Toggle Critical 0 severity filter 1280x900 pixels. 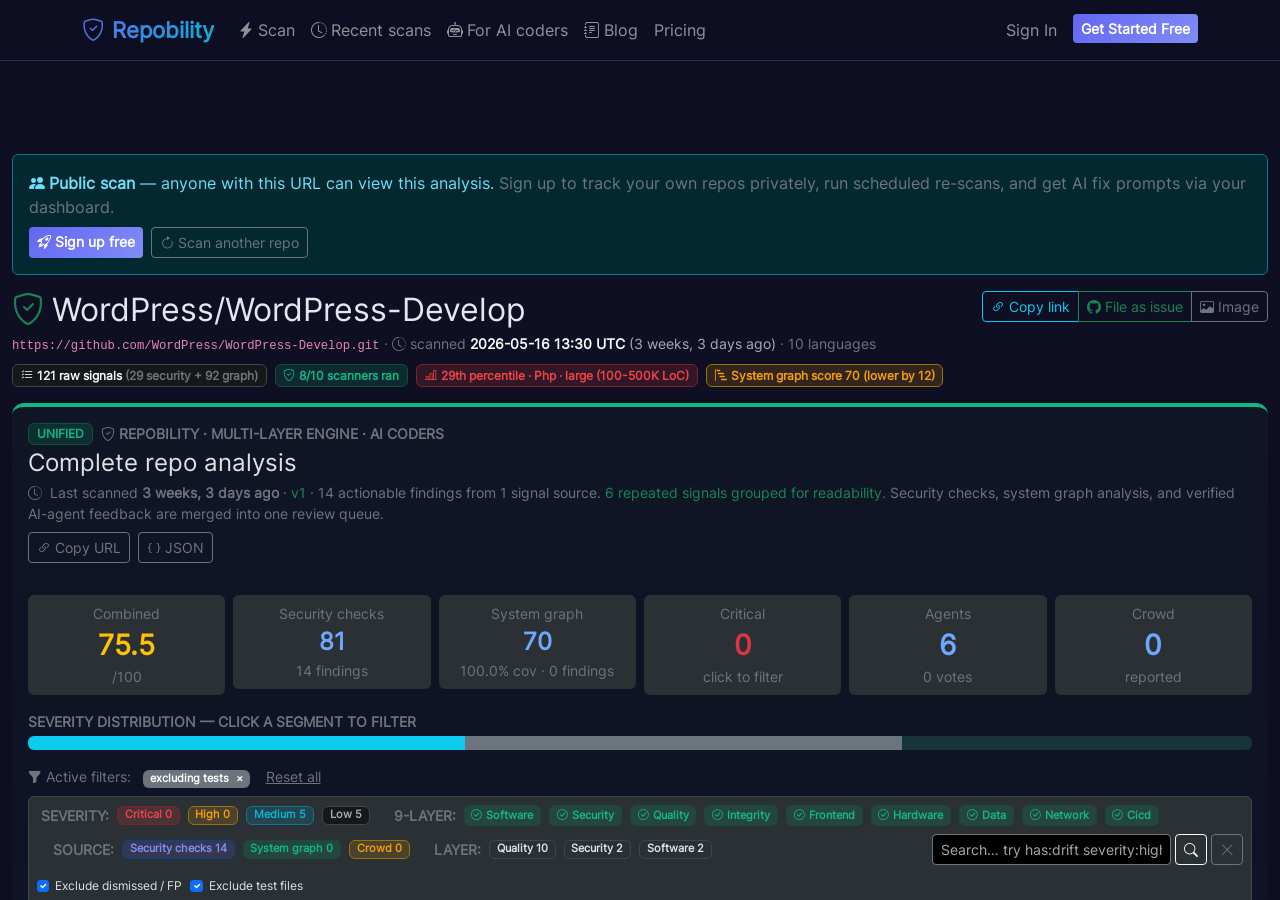(x=148, y=815)
